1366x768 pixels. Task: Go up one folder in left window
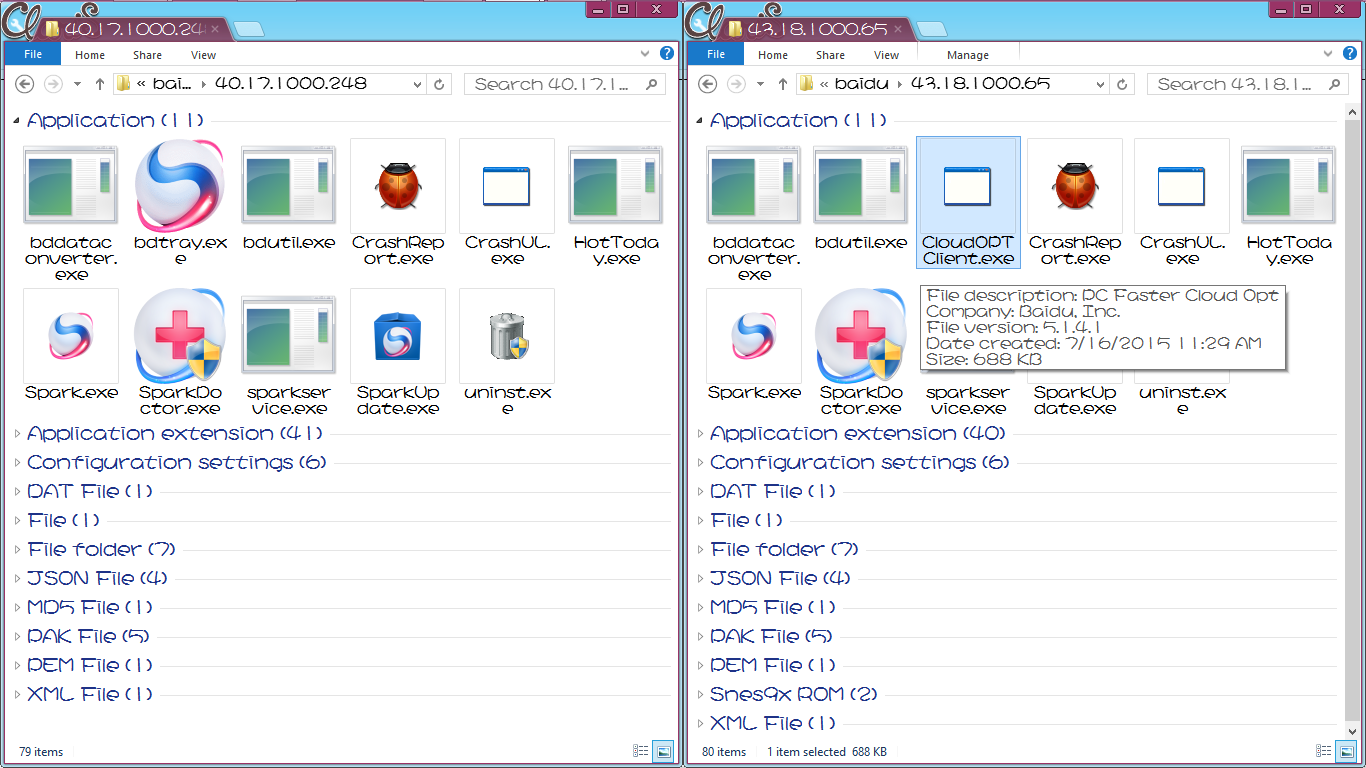tap(99, 84)
